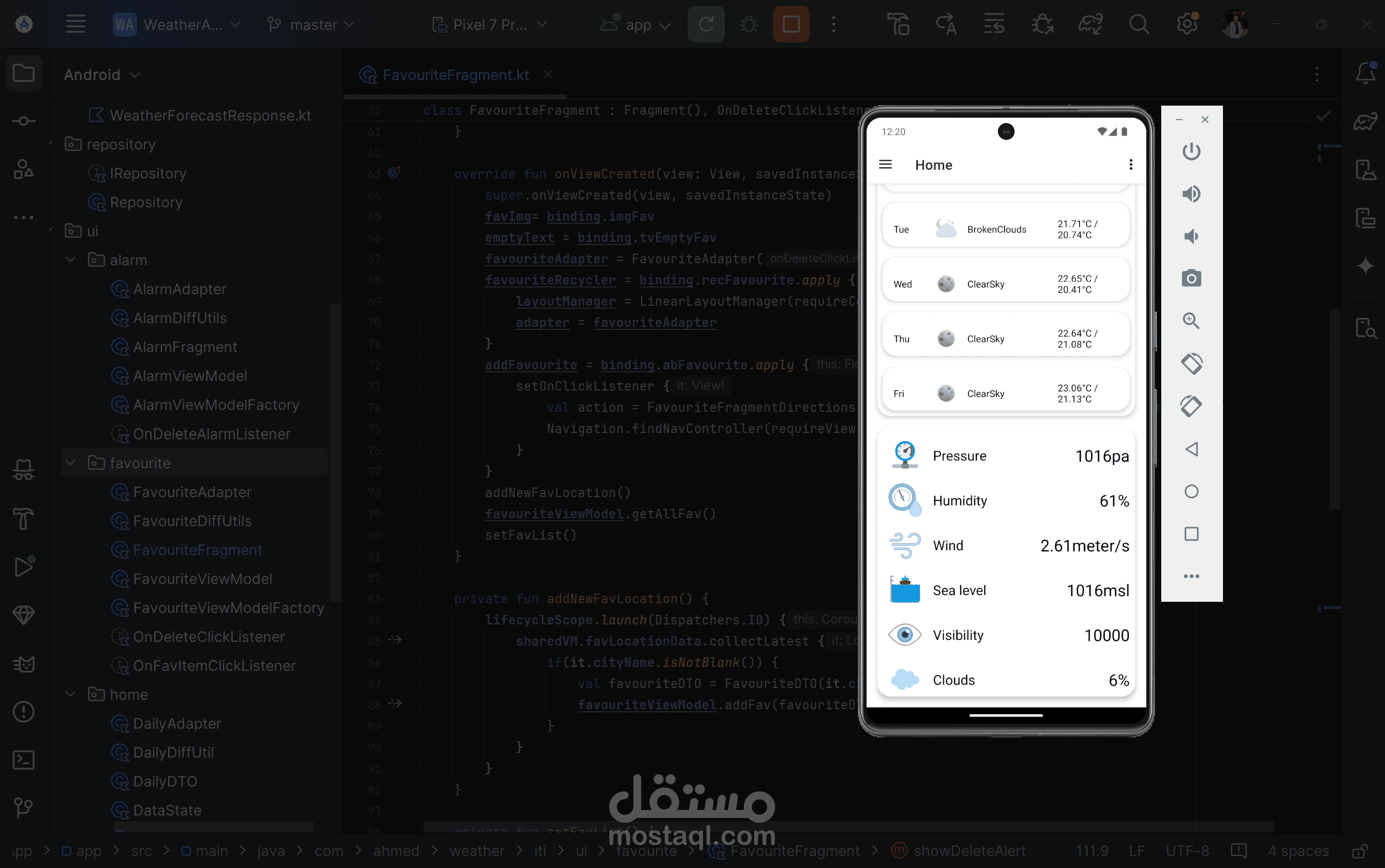Open FavouriteViewModel in project tree

[x=202, y=579]
